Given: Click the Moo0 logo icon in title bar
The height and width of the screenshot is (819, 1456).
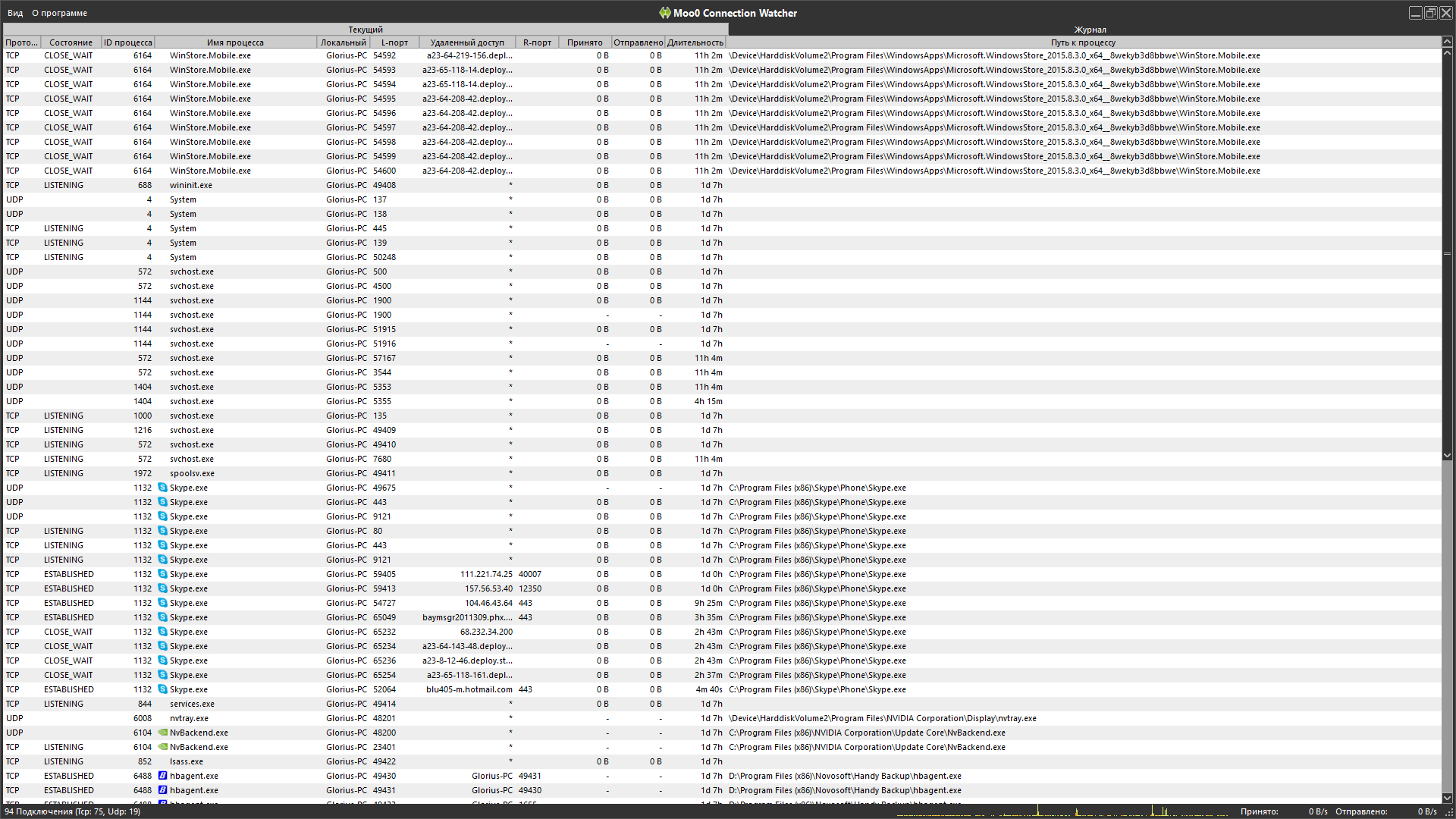Looking at the screenshot, I should (x=664, y=13).
